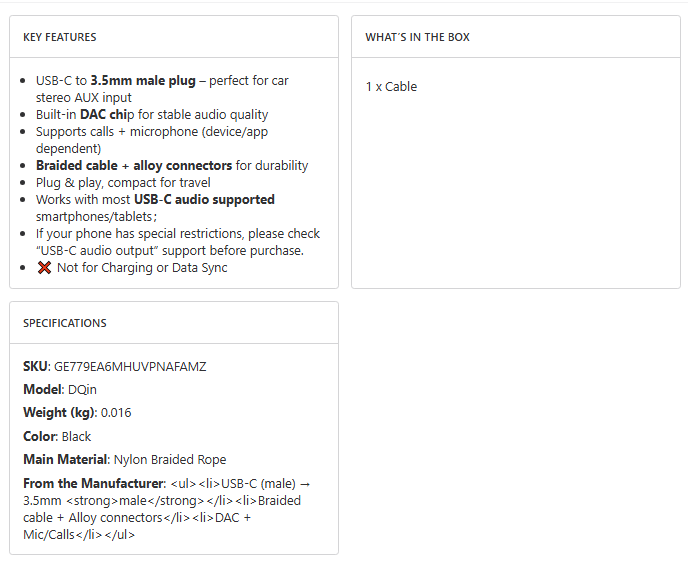
Task: Click the bold "3.5mm male plug" text
Action: coord(143,81)
